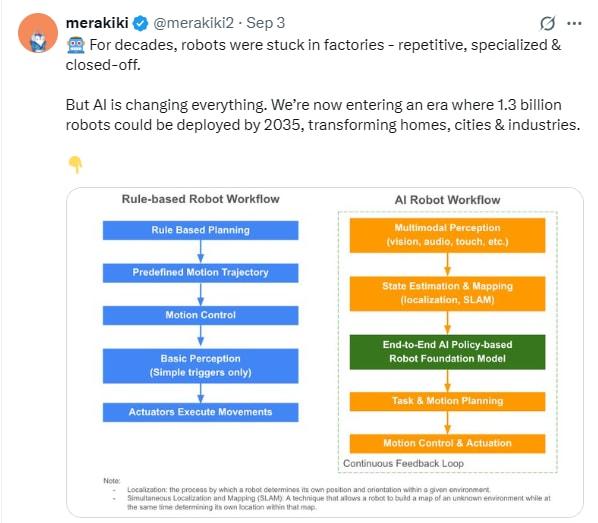Click the Predefined Motion Trajectory box
The height and width of the screenshot is (523, 598).
pyautogui.click(x=201, y=273)
